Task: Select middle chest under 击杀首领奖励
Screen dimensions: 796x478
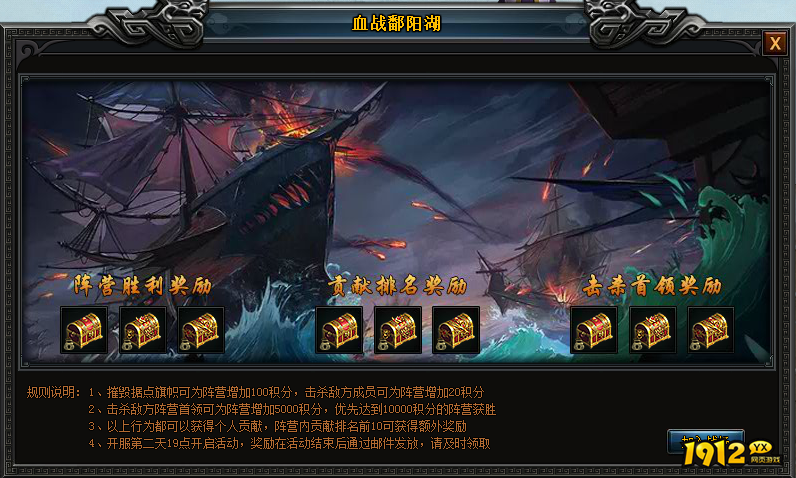Action: pyautogui.click(x=653, y=330)
